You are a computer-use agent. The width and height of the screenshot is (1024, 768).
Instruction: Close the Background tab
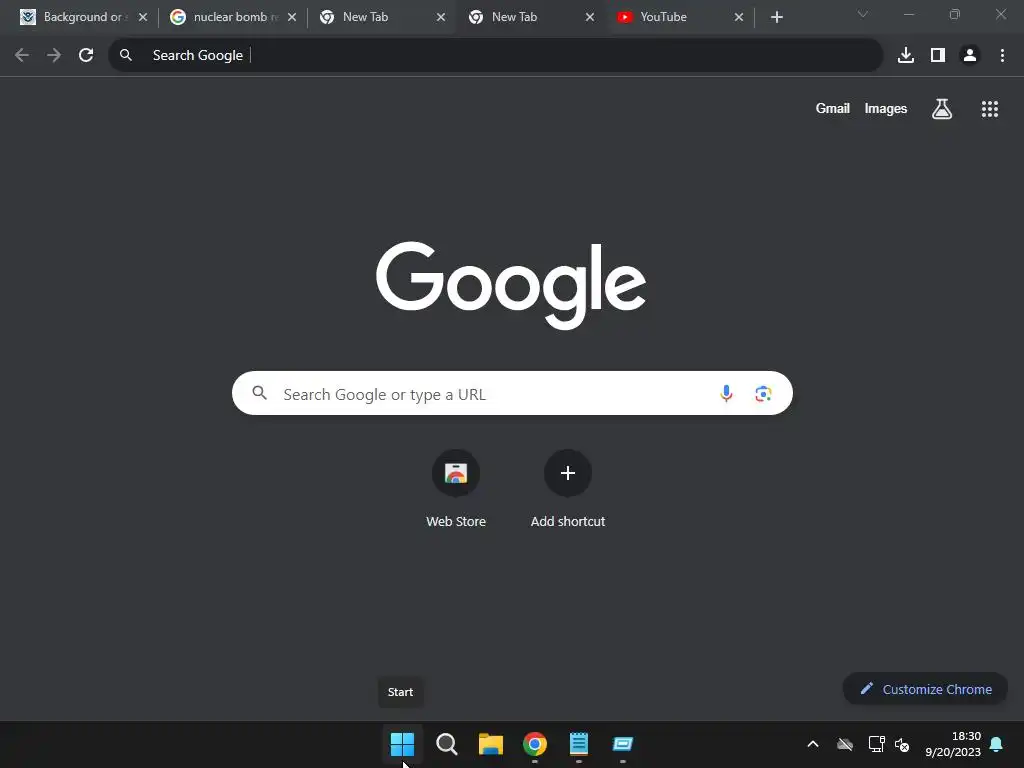point(143,17)
